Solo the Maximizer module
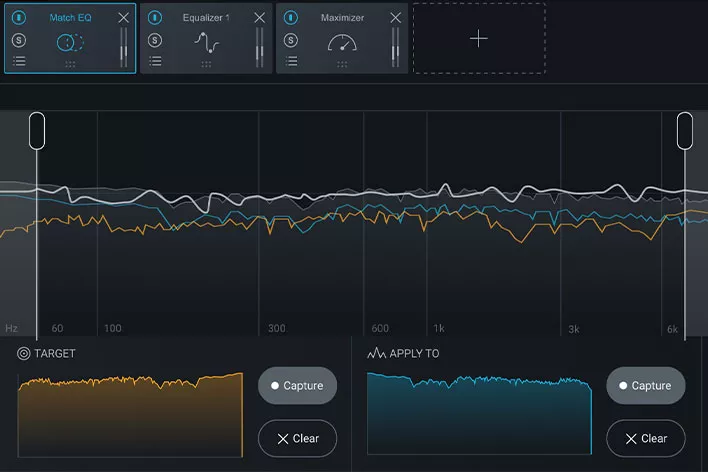The width and height of the screenshot is (708, 472). point(290,40)
